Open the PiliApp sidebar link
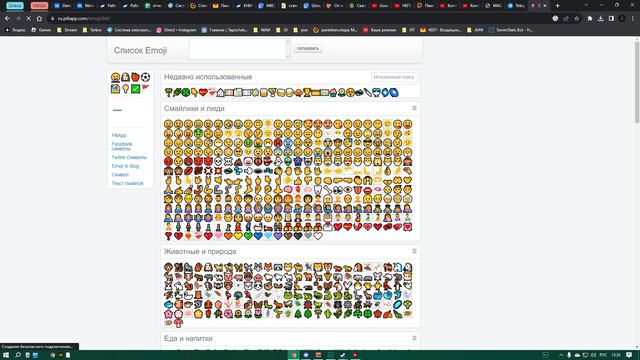Image resolution: width=640 pixels, height=360 pixels. point(119,135)
